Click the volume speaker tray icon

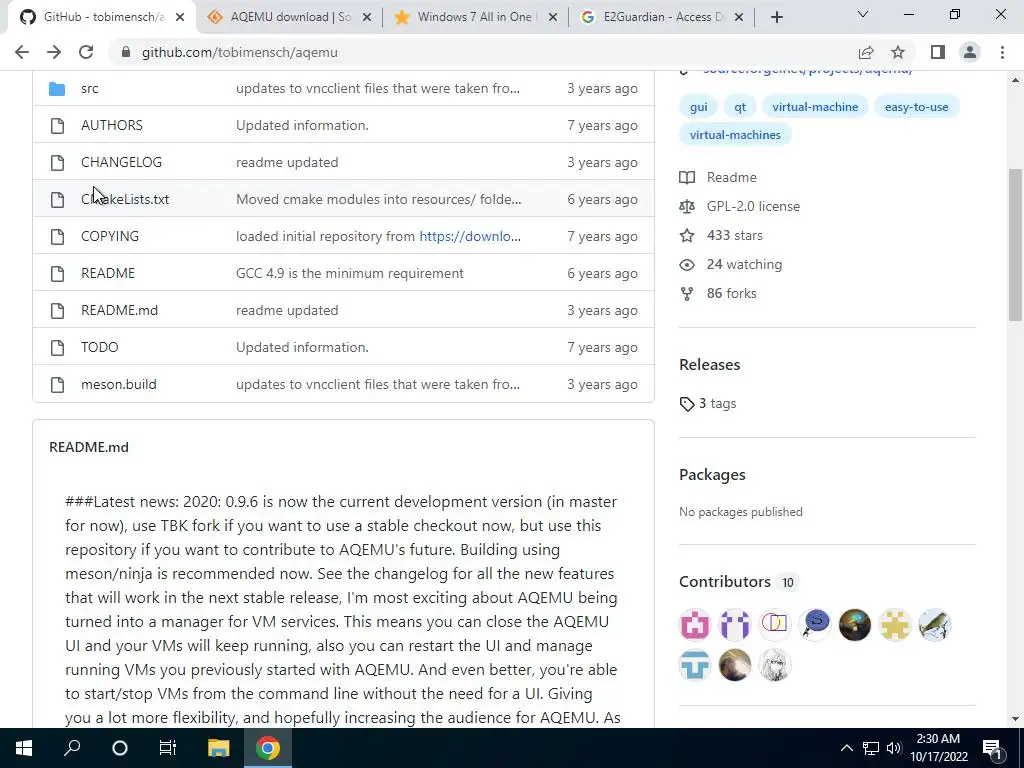(894, 748)
